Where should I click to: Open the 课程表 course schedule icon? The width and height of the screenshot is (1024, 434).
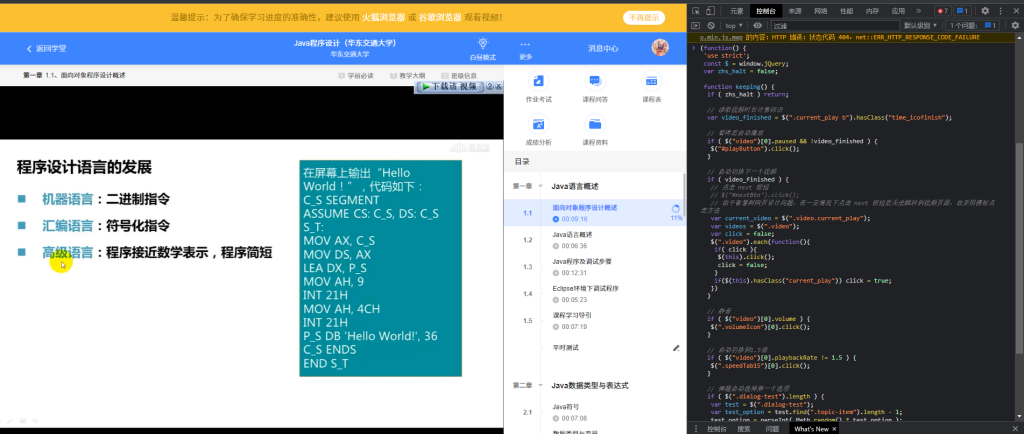coord(651,81)
